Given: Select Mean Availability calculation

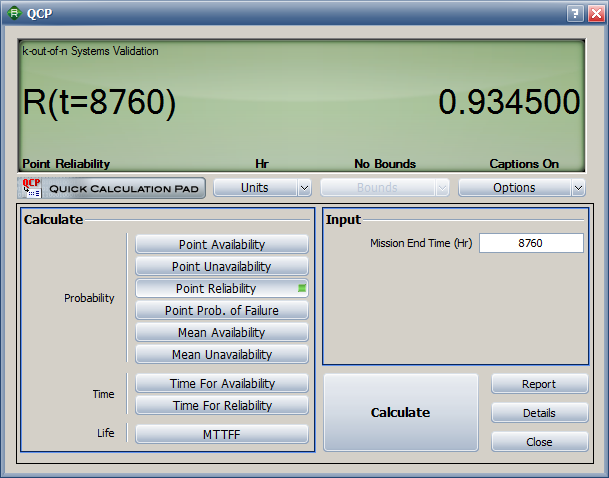Looking at the screenshot, I should (x=222, y=332).
